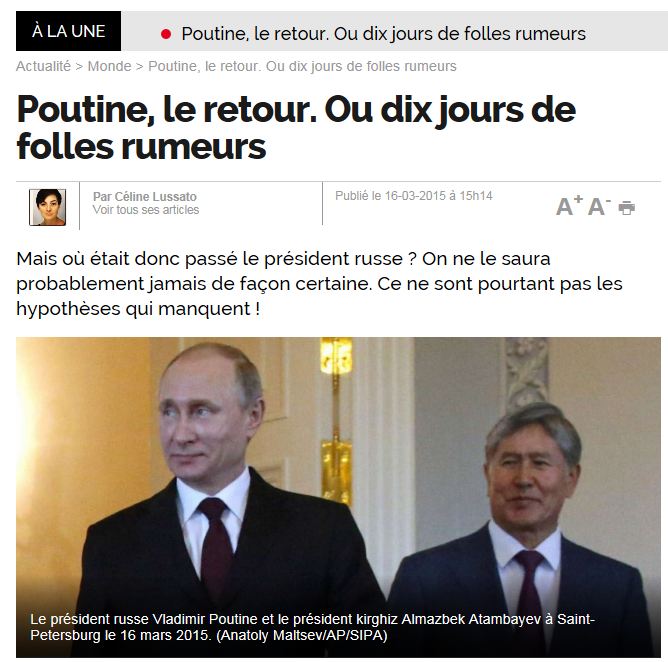
Task: Decrease text size with A- icon
Action: tap(599, 206)
